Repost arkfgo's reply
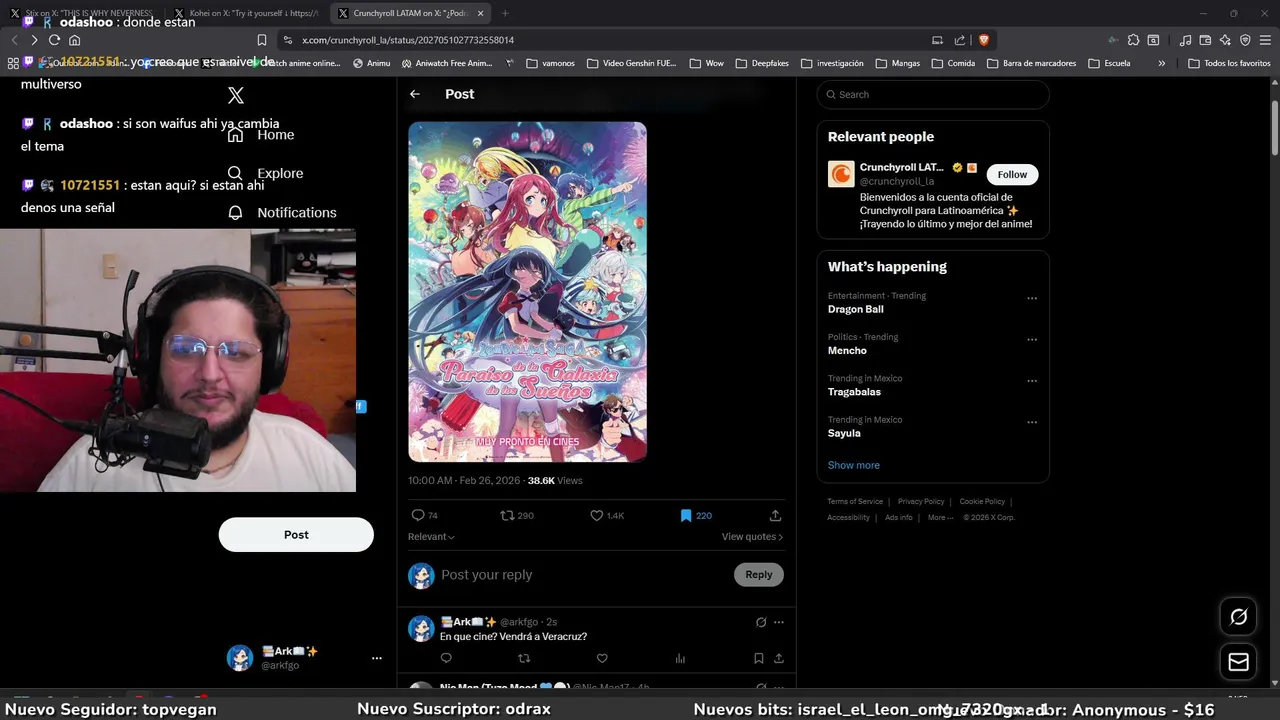Screen dimensions: 1280x720 click(524, 658)
